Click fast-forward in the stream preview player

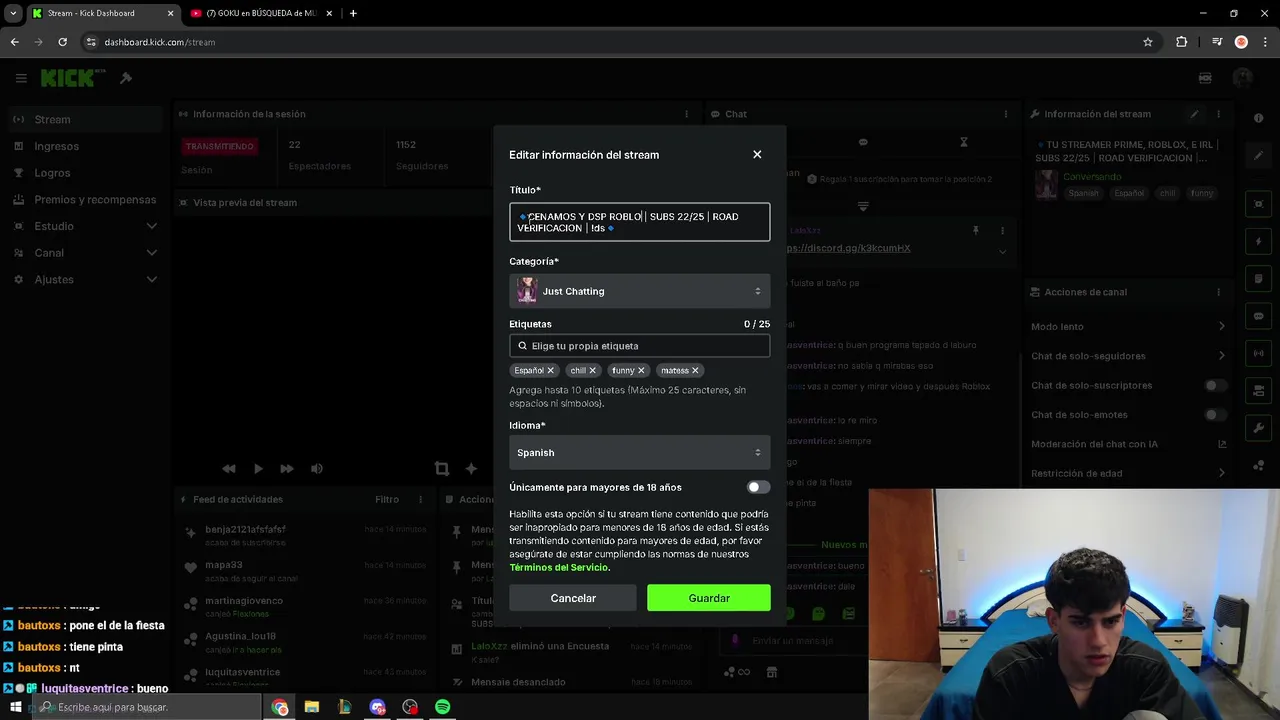[287, 468]
